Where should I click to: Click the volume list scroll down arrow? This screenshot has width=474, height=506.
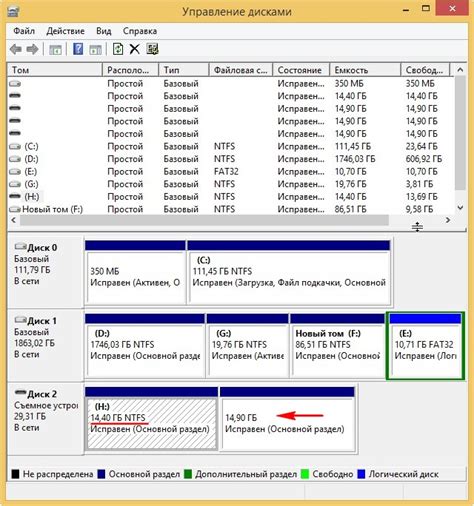[460, 208]
